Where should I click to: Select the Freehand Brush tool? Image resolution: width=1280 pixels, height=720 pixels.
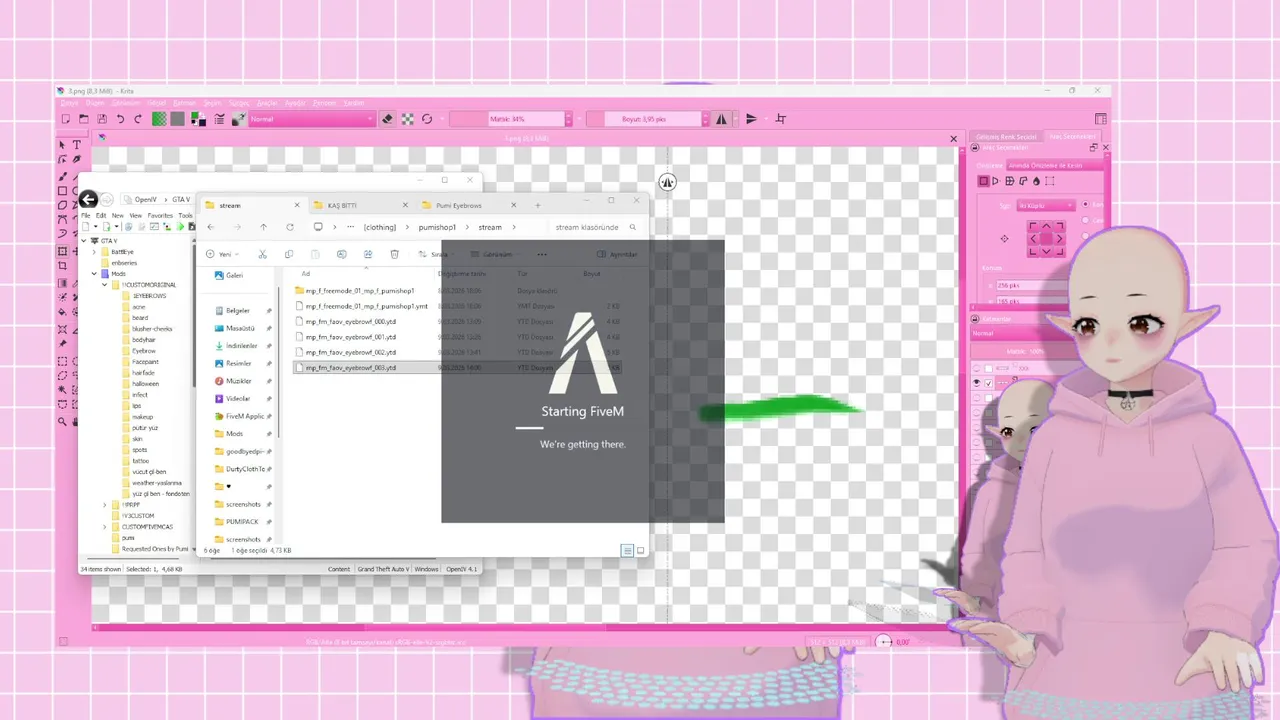[x=63, y=175]
